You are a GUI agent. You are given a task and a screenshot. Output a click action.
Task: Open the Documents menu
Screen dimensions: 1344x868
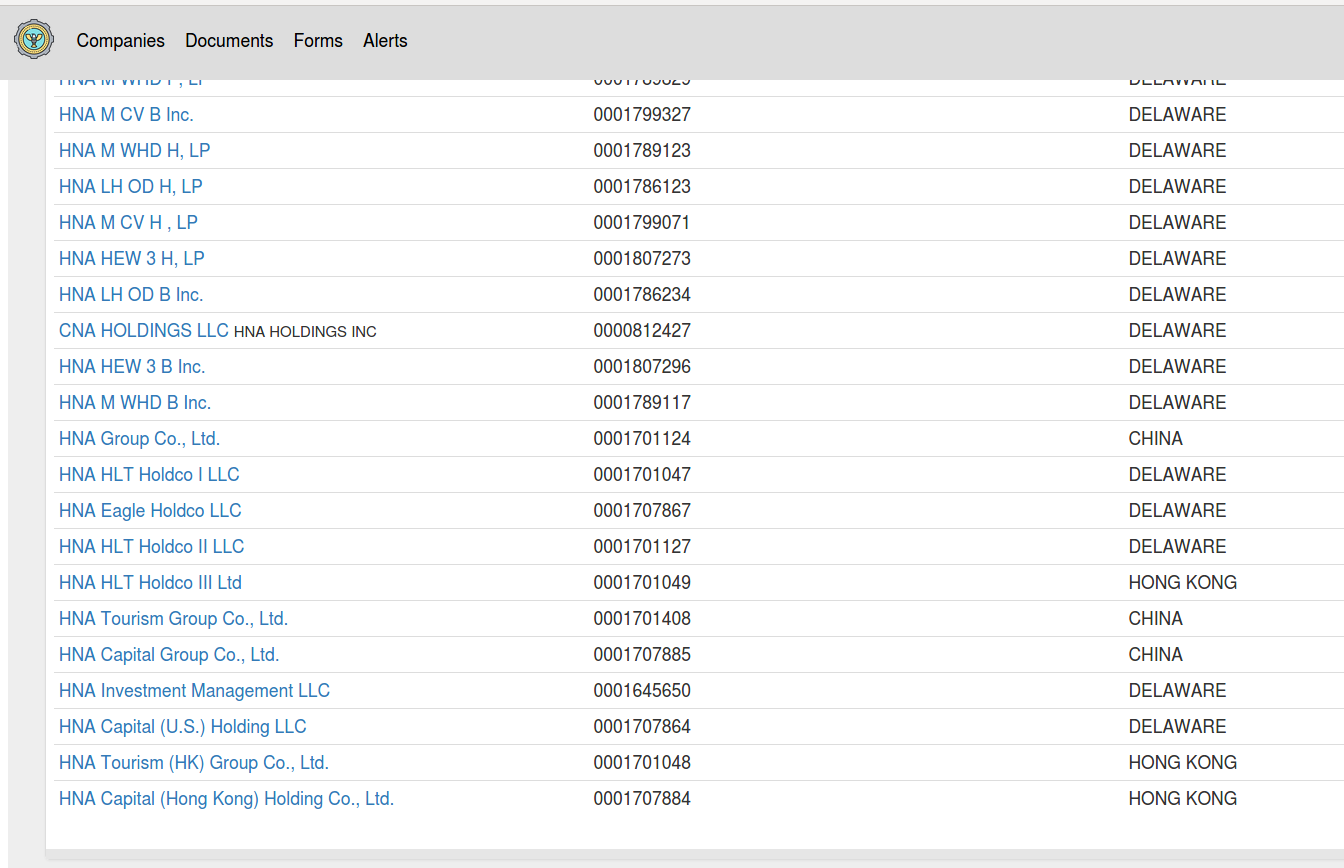coord(229,41)
